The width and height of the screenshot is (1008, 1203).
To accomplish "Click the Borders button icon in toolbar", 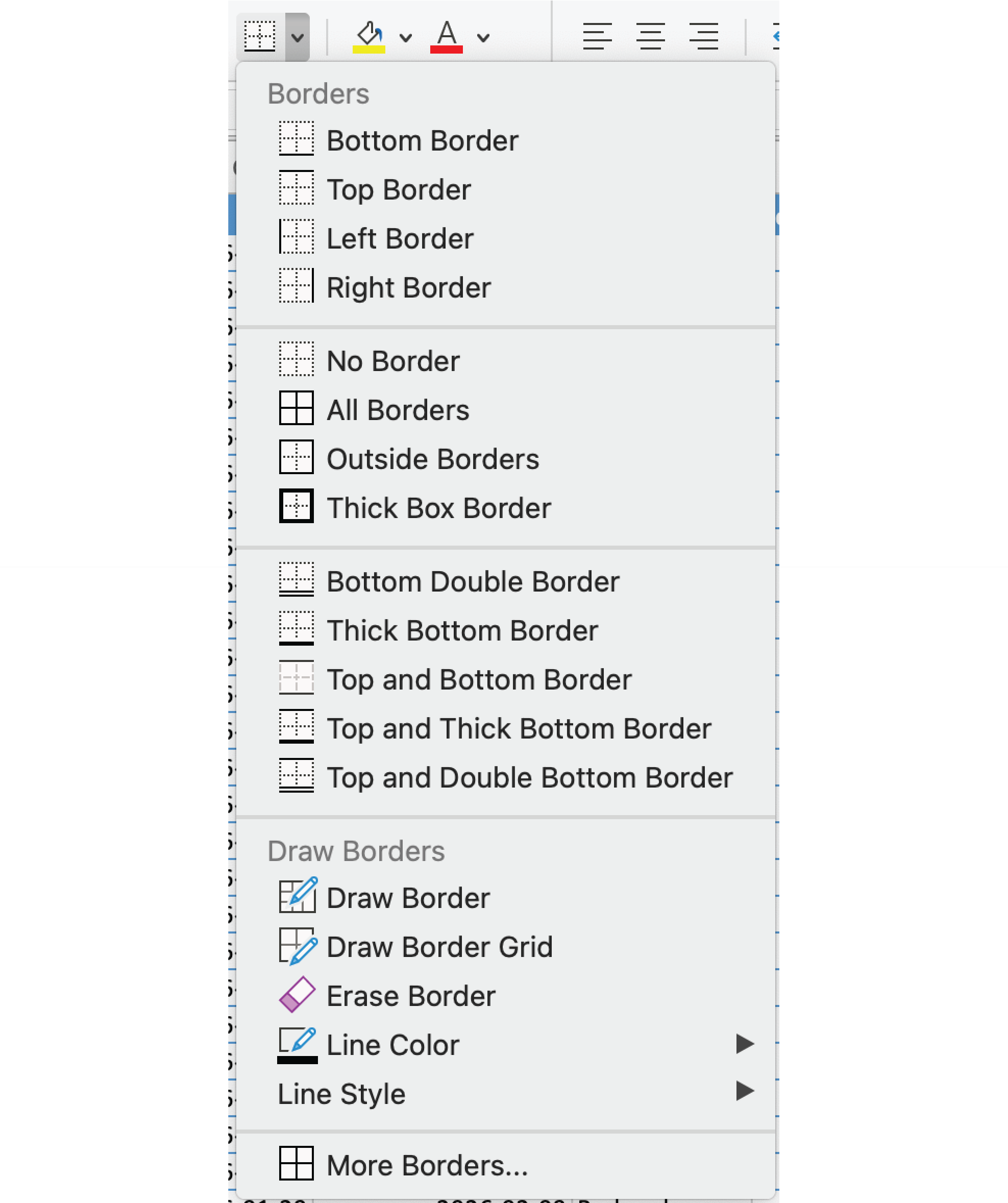I will 260,37.
